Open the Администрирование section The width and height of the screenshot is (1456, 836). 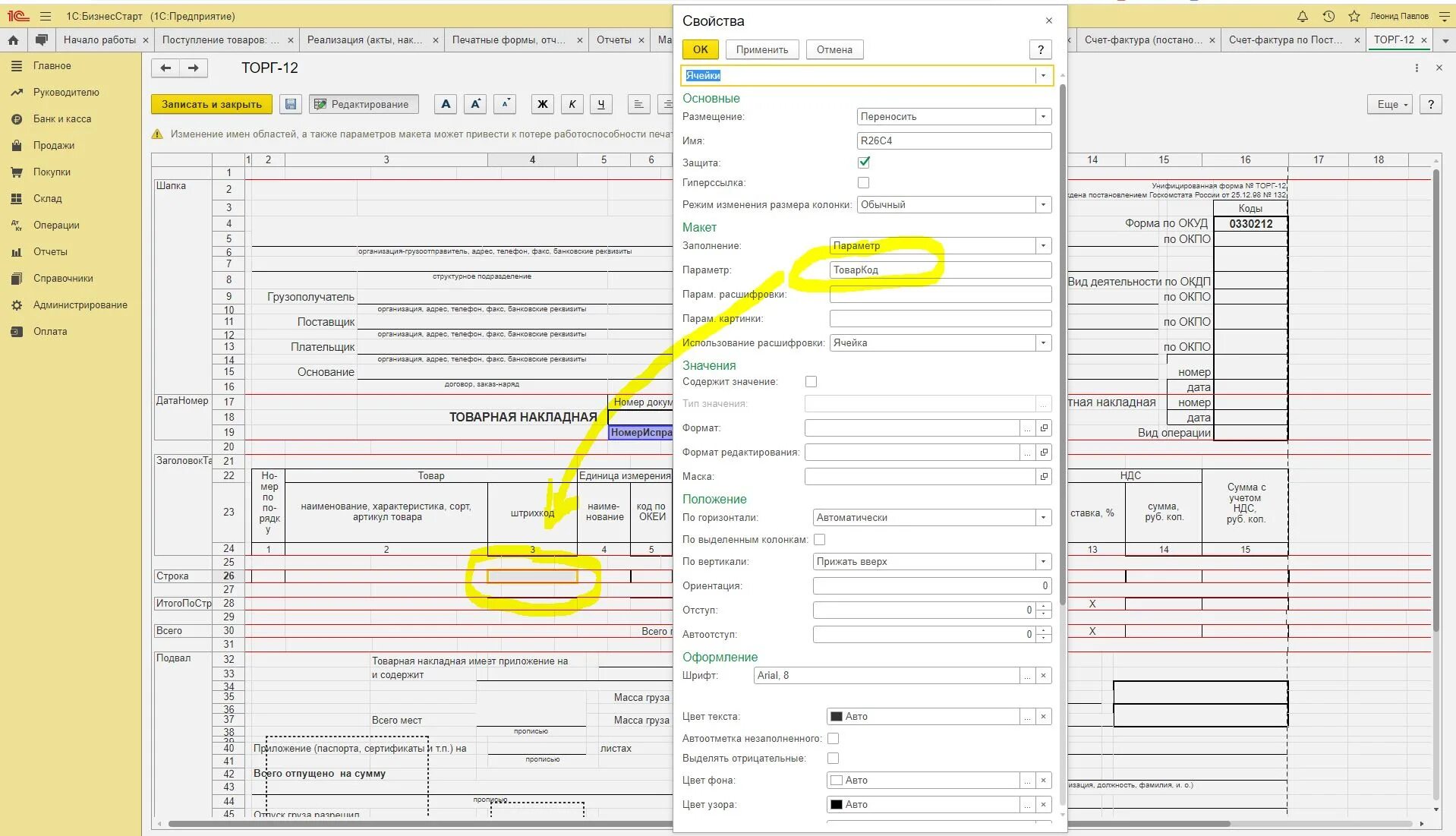pyautogui.click(x=80, y=305)
